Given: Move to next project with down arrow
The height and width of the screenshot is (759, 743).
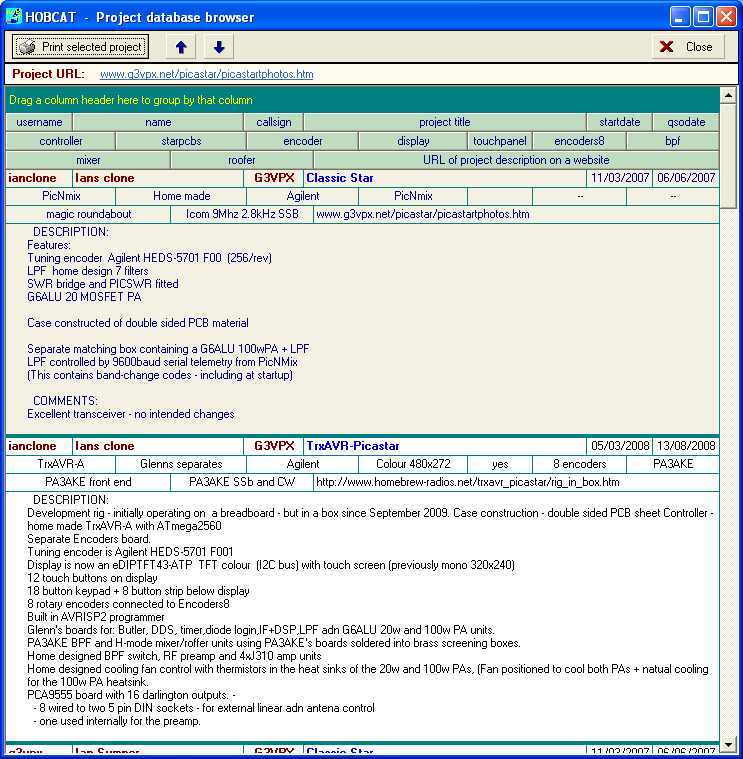Looking at the screenshot, I should tap(219, 47).
